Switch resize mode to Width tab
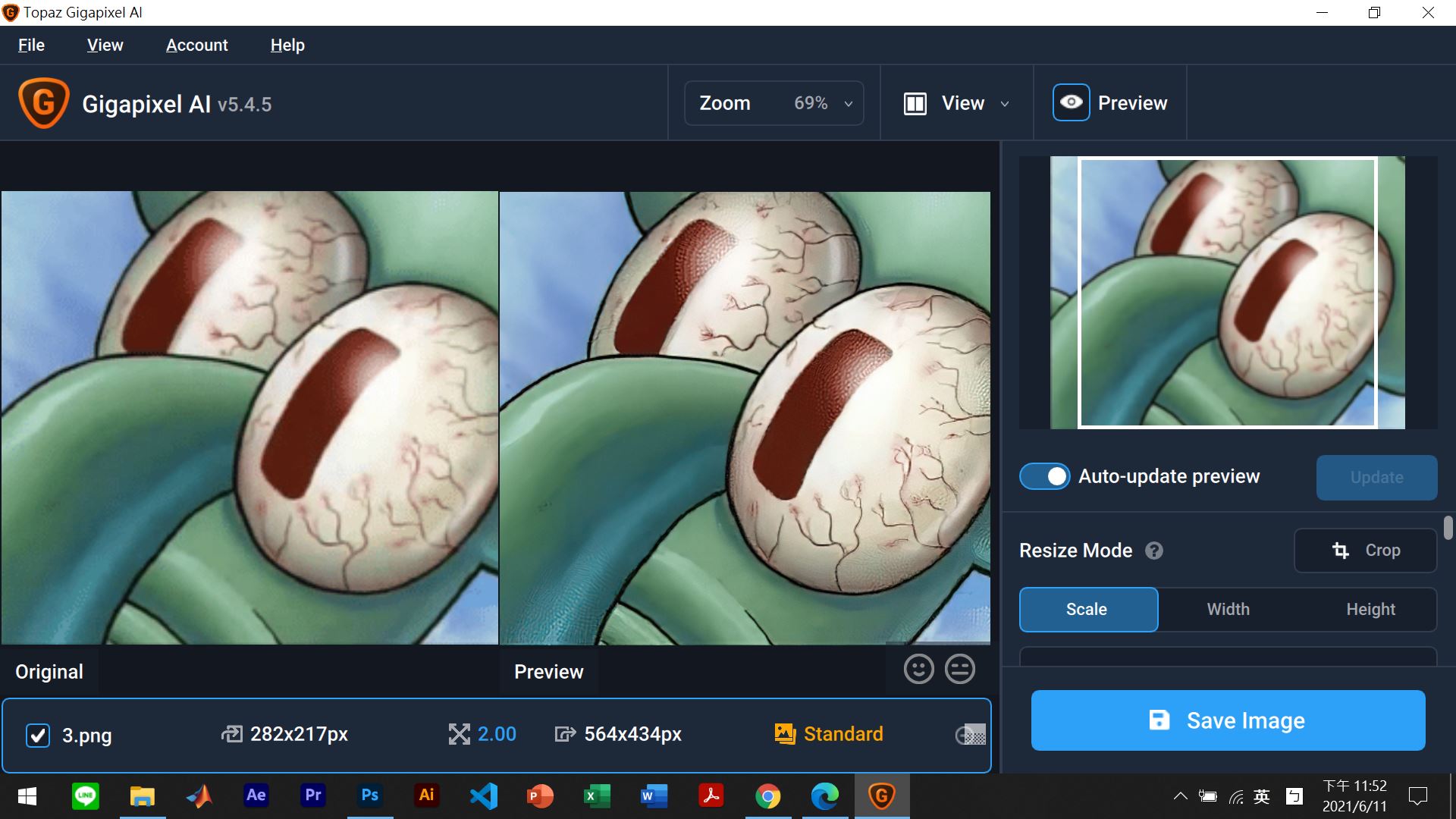The height and width of the screenshot is (819, 1456). [1228, 609]
